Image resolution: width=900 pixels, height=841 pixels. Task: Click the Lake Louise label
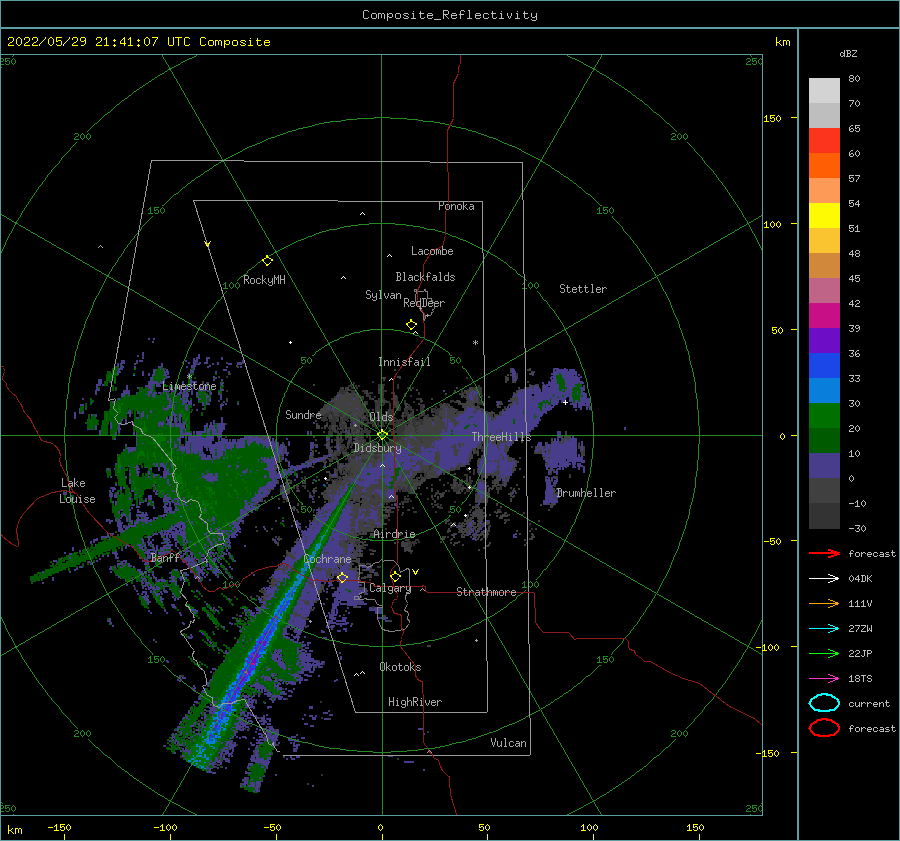pos(77,491)
